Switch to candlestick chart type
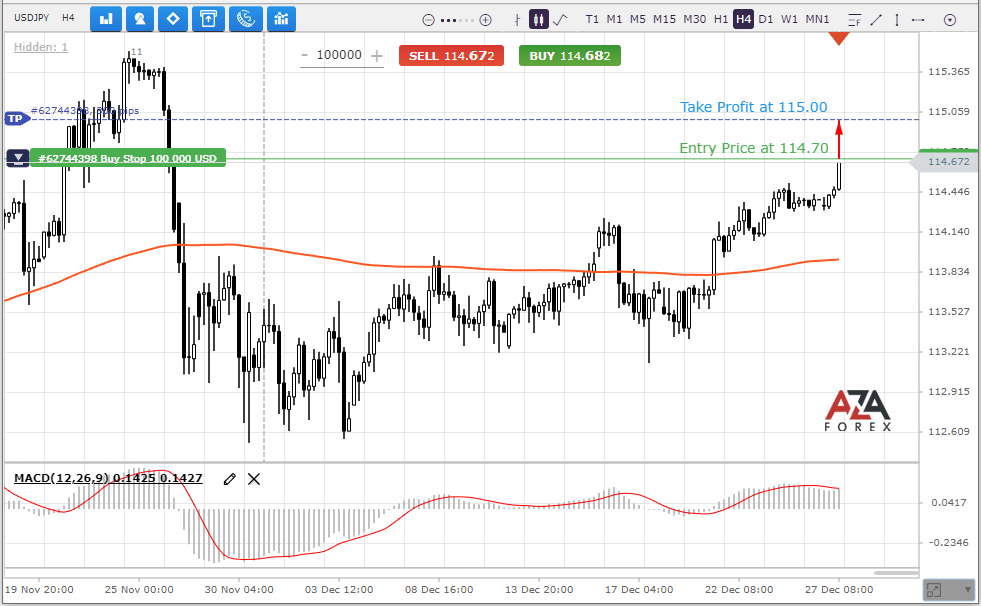Viewport: 981px width, 606px height. pos(538,19)
